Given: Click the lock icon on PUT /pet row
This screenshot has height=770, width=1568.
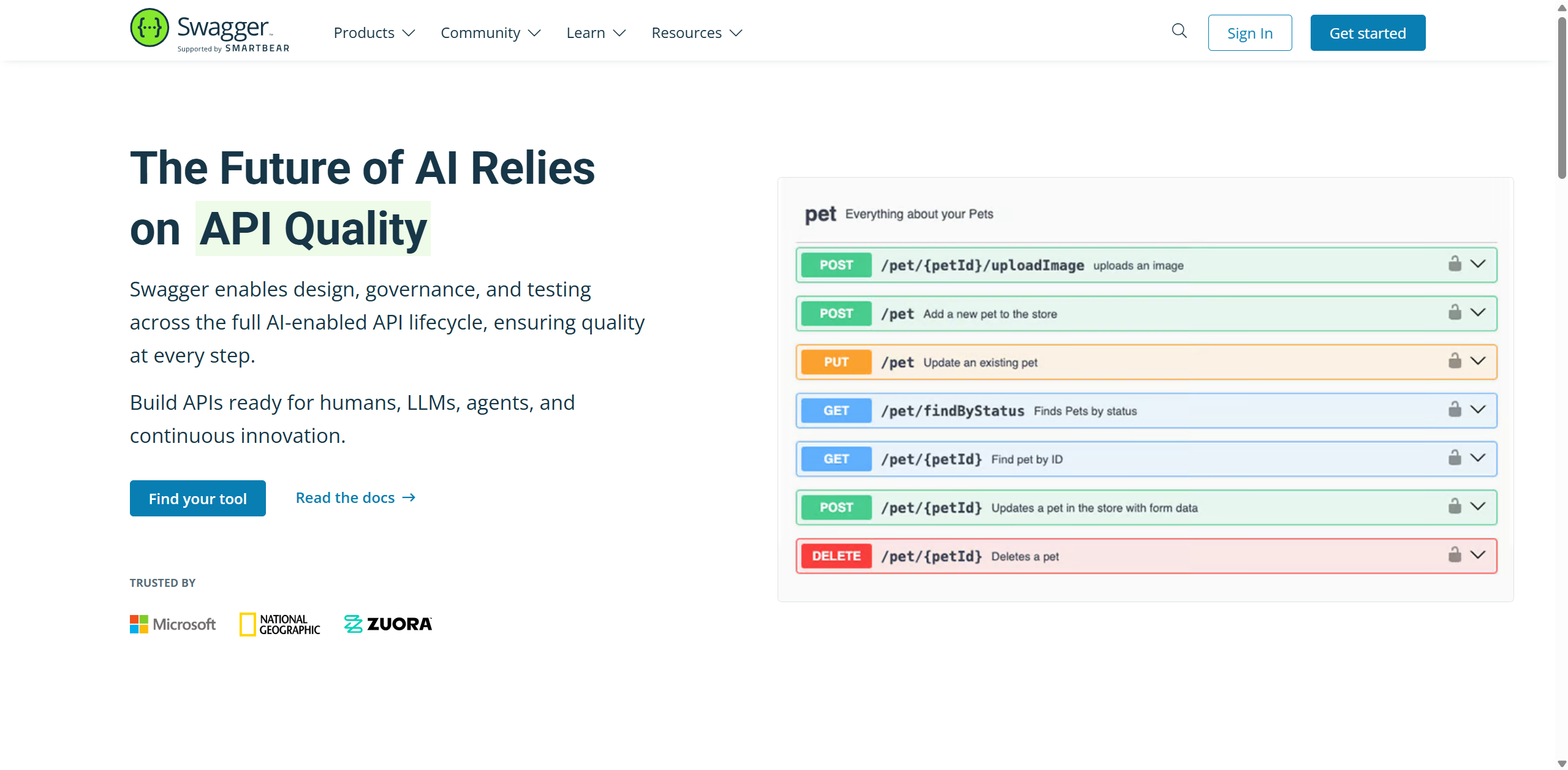Looking at the screenshot, I should tap(1455, 361).
